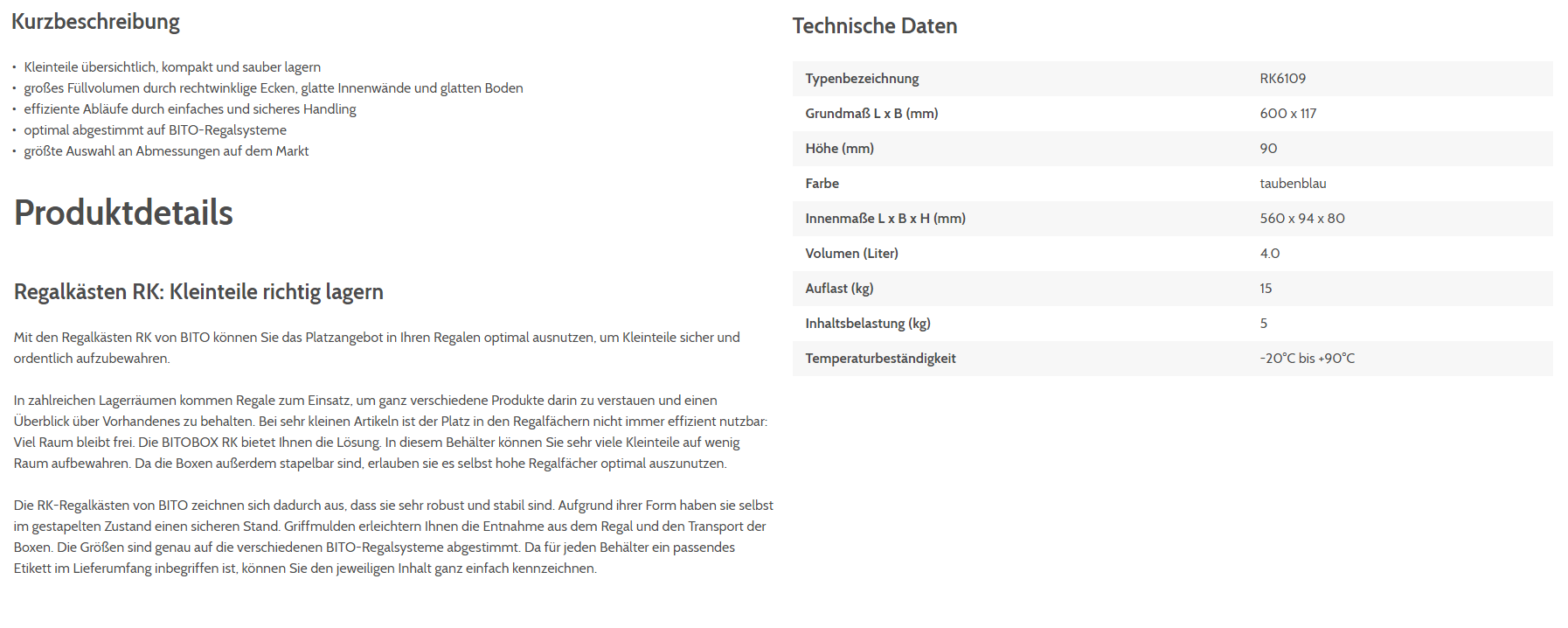Click the -20°C bis +90°C value
Screen dimensions: 1568x628
click(1307, 359)
